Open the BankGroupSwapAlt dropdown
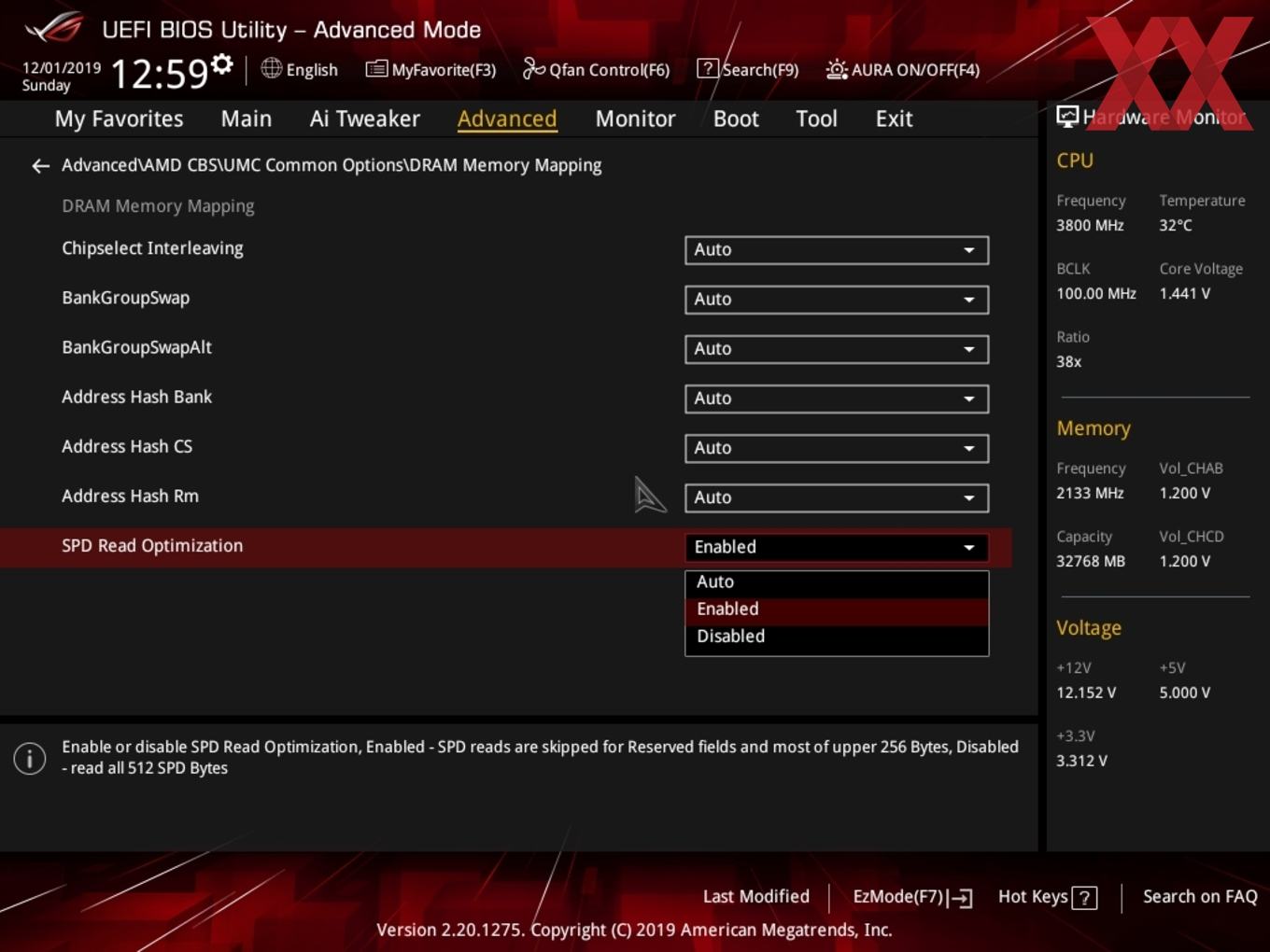 coord(837,349)
